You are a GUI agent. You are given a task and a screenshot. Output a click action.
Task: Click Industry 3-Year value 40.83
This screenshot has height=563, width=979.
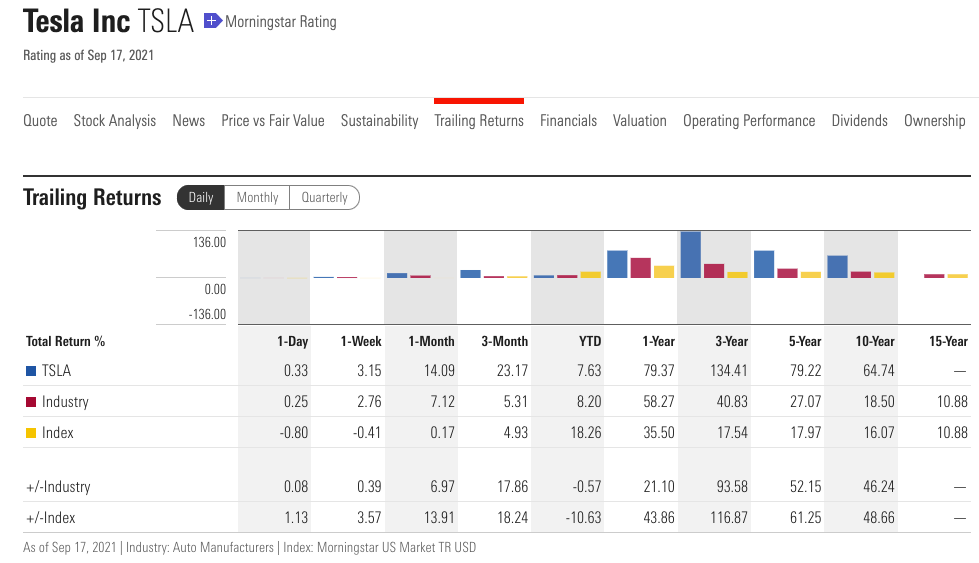pos(732,401)
